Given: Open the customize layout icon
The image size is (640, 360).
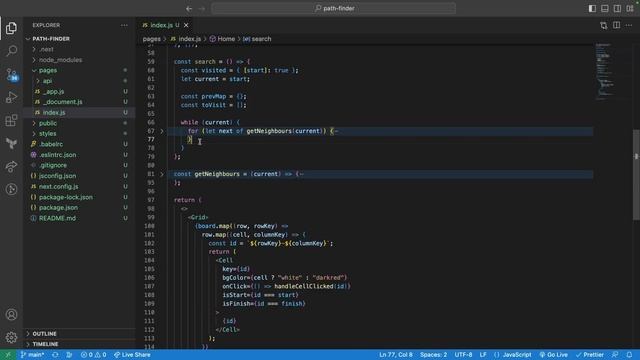Looking at the screenshot, I should click(x=630, y=8).
